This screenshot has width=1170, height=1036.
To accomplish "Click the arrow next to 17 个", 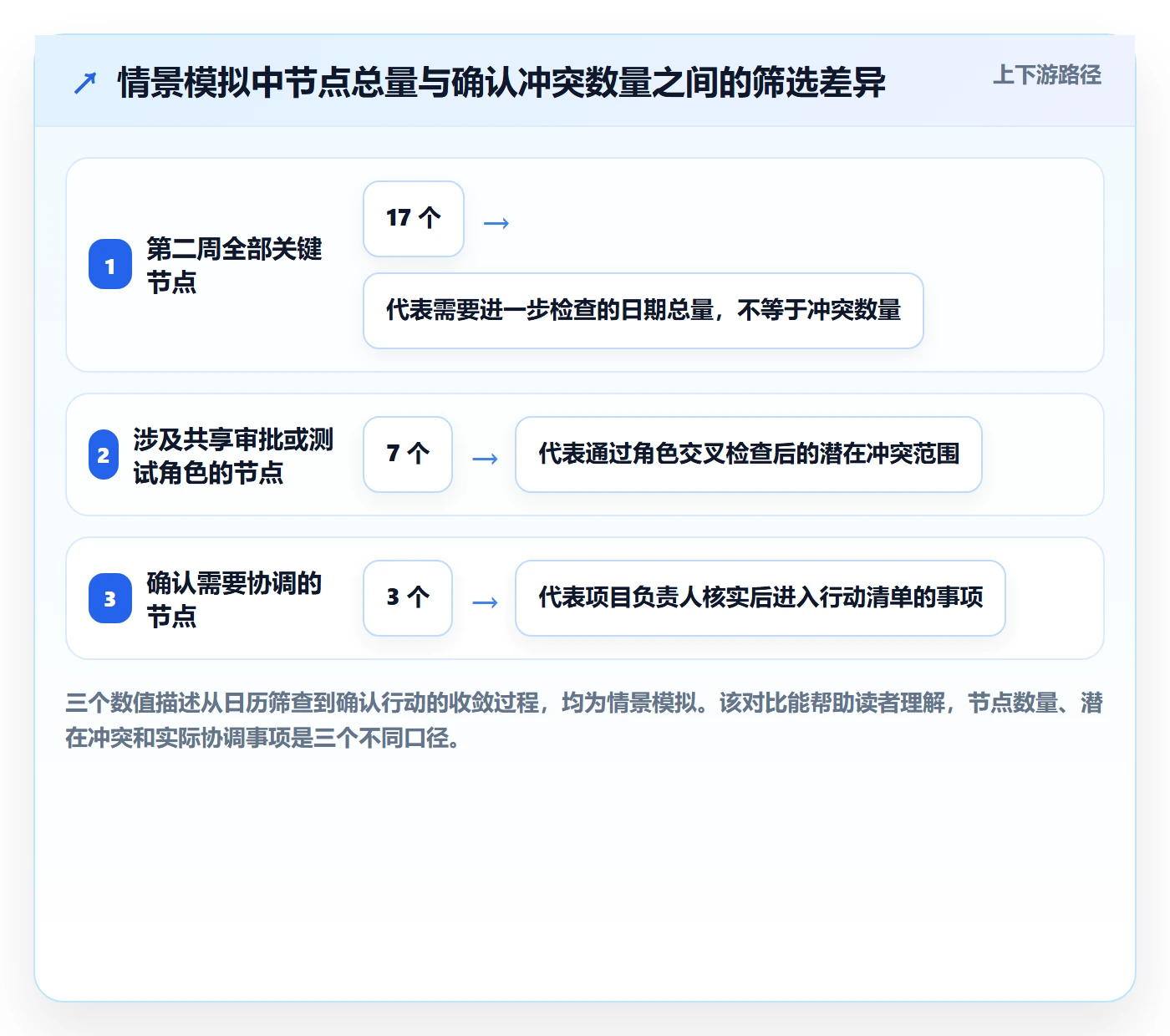I will (x=496, y=223).
